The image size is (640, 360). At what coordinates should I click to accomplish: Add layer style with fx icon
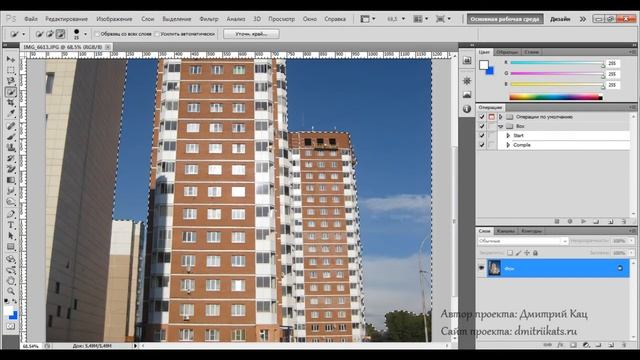(x=560, y=345)
